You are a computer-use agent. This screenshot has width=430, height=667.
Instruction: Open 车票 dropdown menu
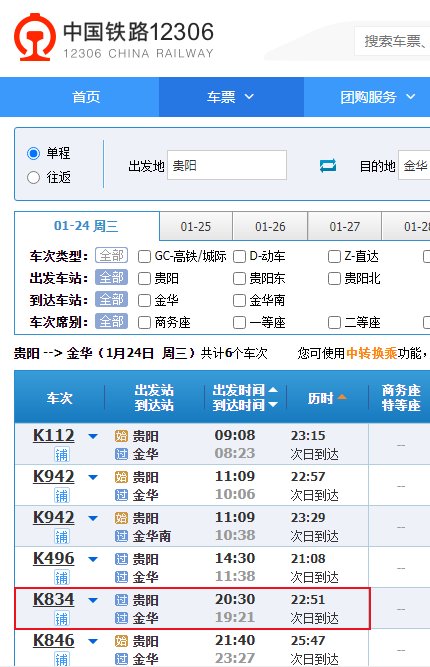231,97
